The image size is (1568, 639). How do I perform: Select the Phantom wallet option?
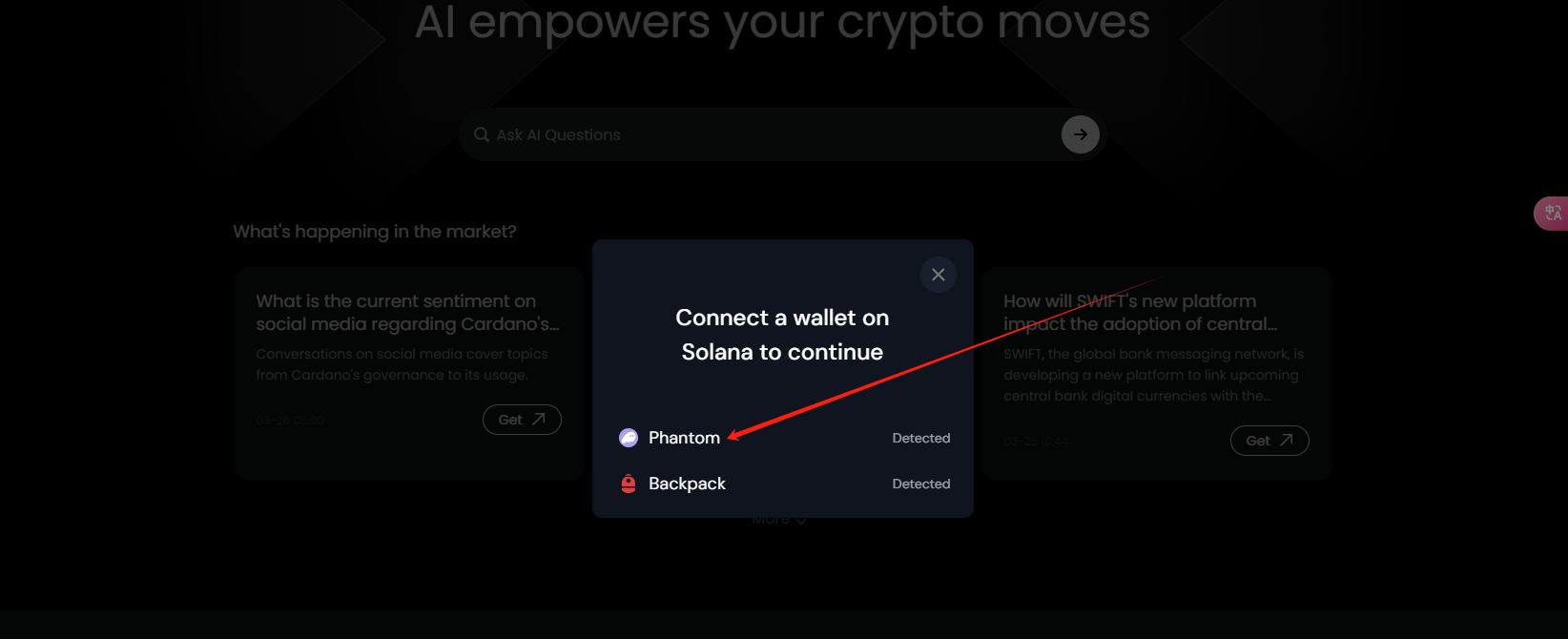[x=782, y=438]
